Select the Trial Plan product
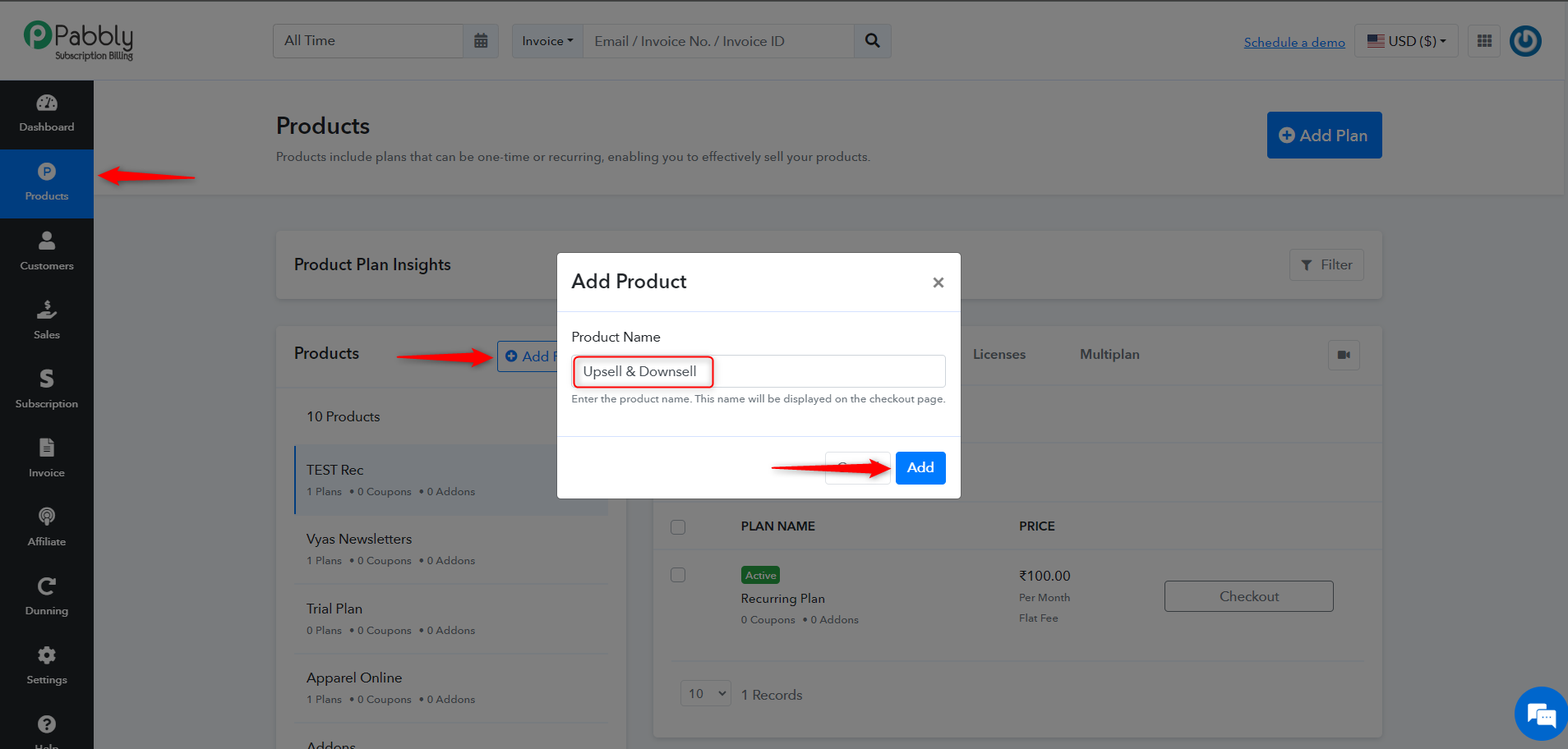This screenshot has height=749, width=1568. [x=451, y=618]
